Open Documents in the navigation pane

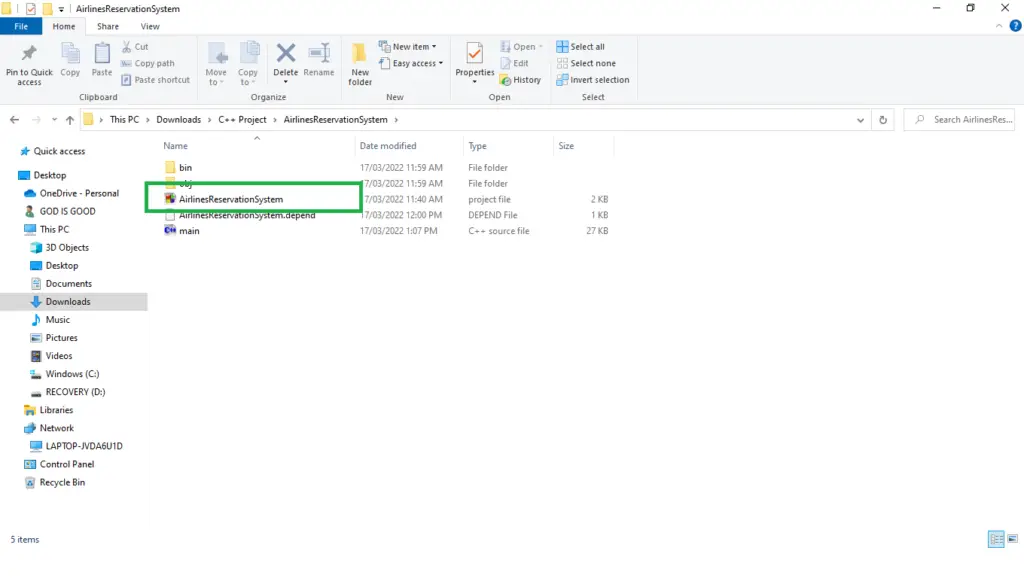[68, 284]
